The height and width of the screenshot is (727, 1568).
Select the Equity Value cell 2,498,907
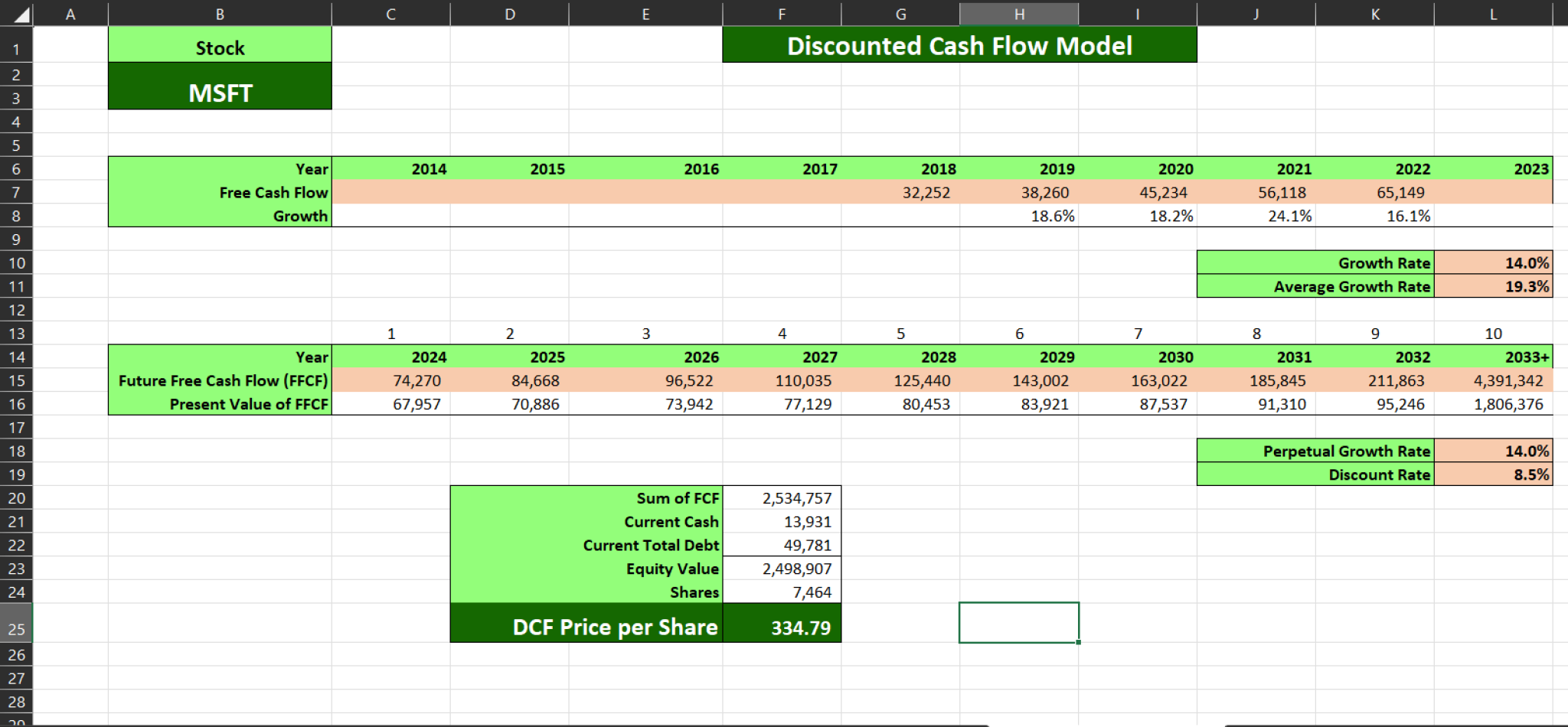781,569
